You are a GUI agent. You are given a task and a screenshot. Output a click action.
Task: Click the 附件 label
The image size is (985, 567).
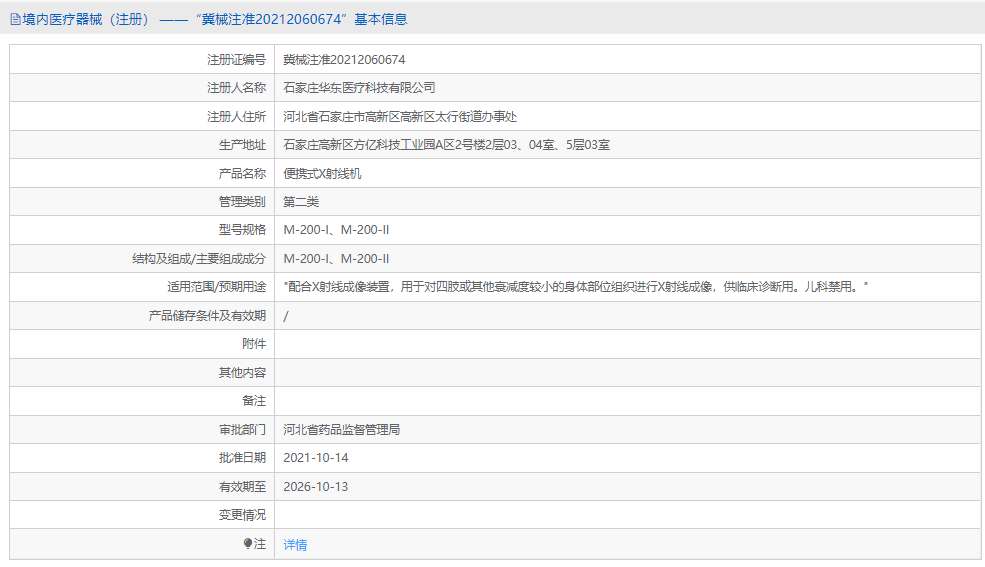[254, 343]
